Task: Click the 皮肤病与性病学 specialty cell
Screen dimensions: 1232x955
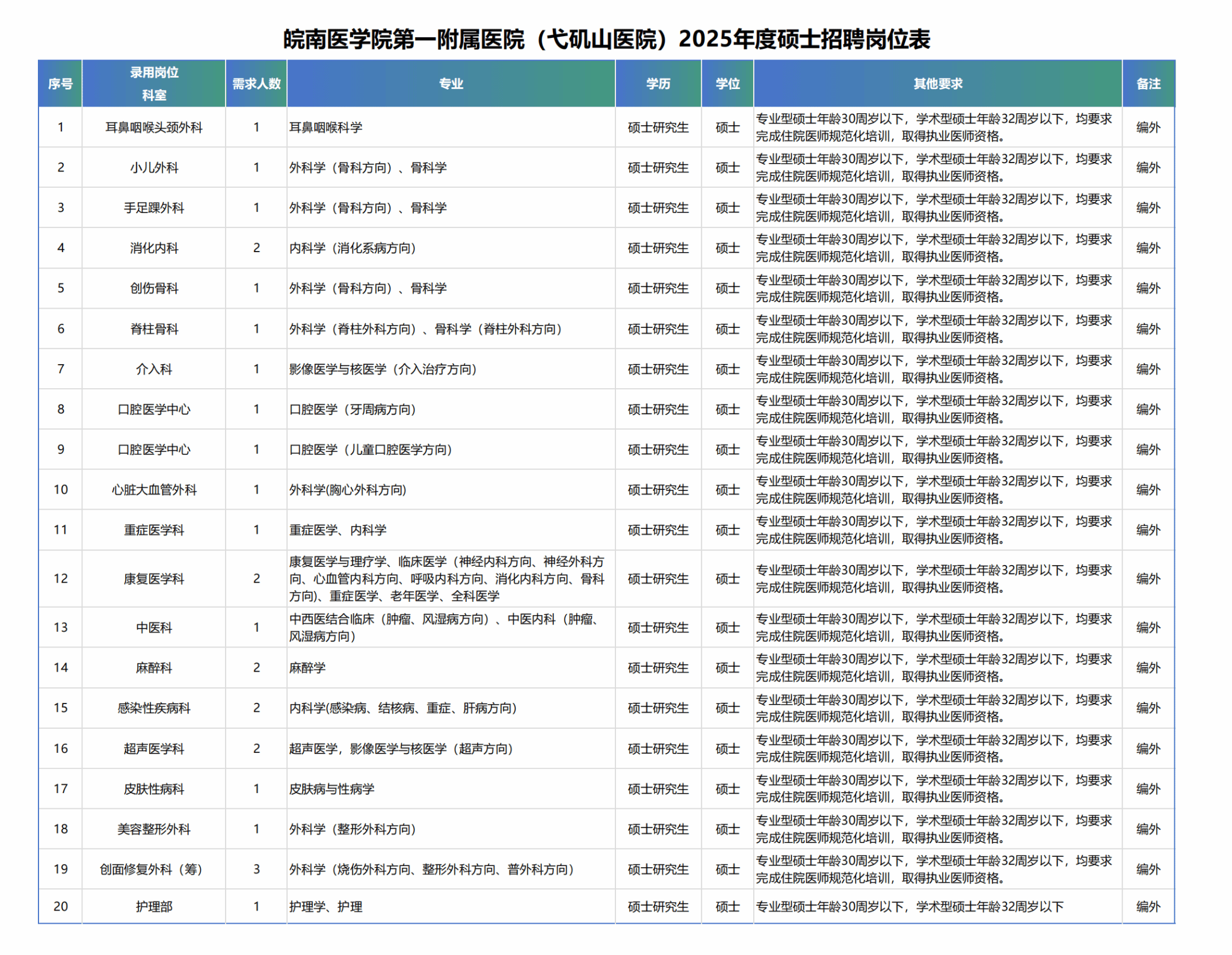Action: coord(331,789)
